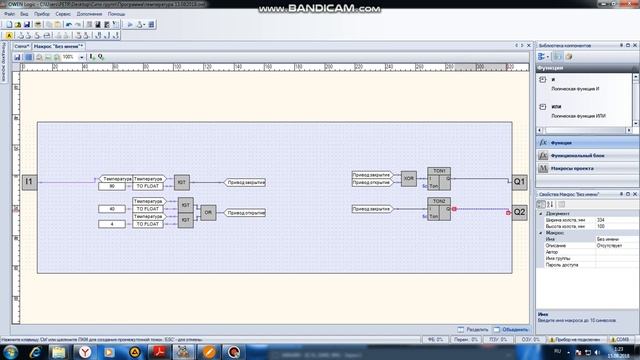Switch to the Макрос "Без имени" tab
Screen dimensions: 640x360
point(58,46)
